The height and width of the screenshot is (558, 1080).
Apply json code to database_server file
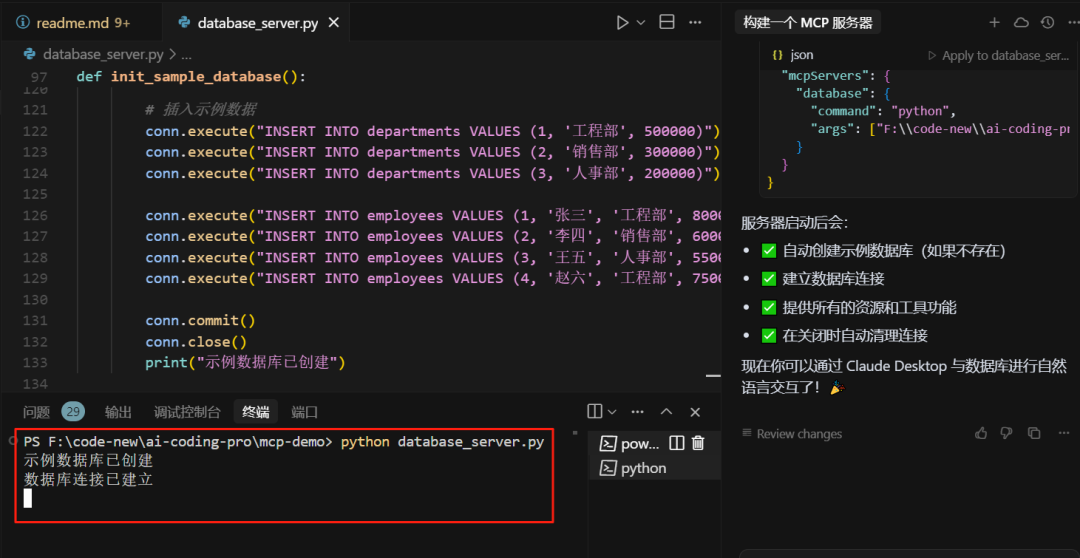click(x=998, y=56)
